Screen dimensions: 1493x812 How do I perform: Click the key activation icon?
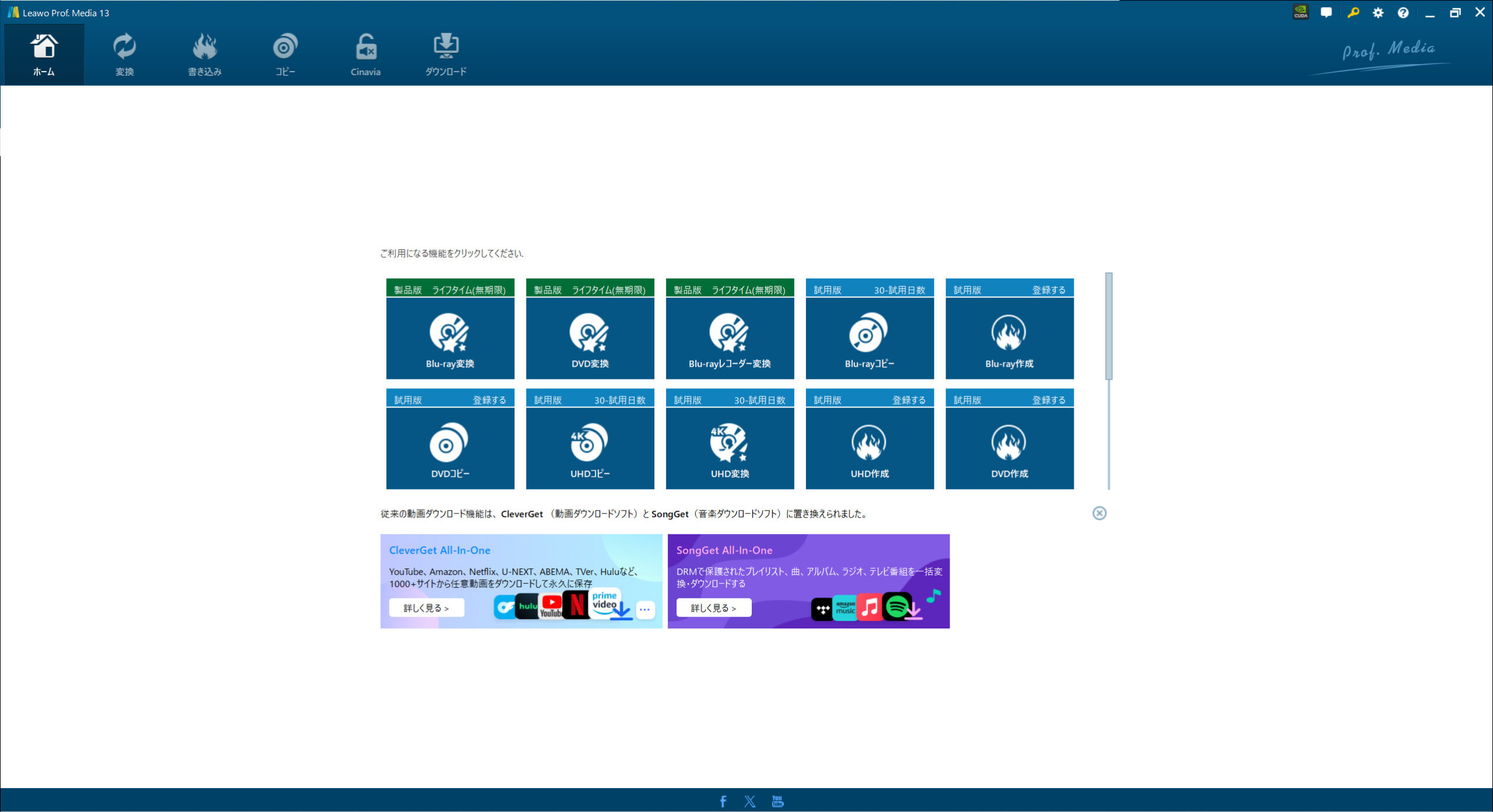point(1353,12)
